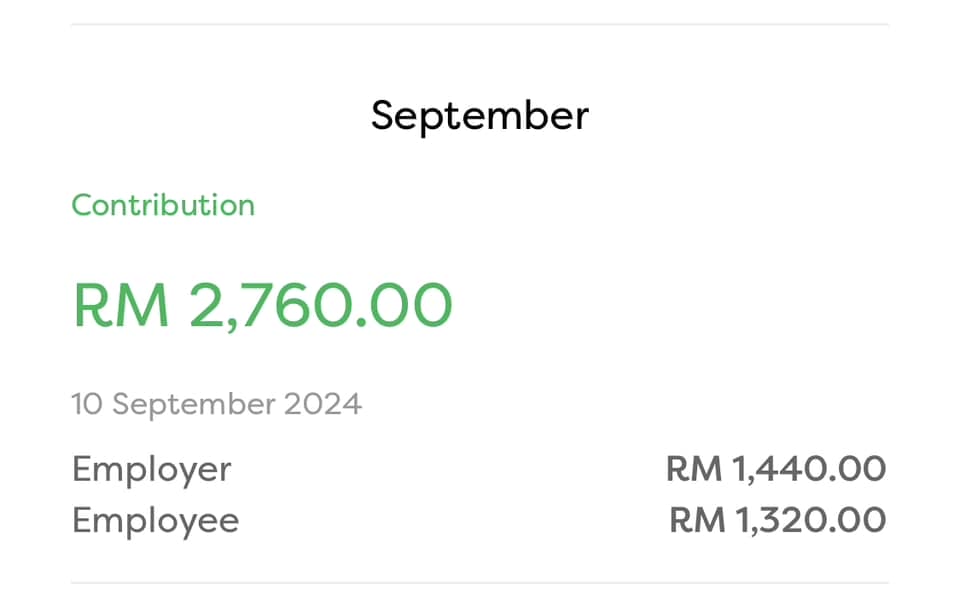960x608 pixels.
Task: Click the top divider line above September
Action: click(479, 24)
